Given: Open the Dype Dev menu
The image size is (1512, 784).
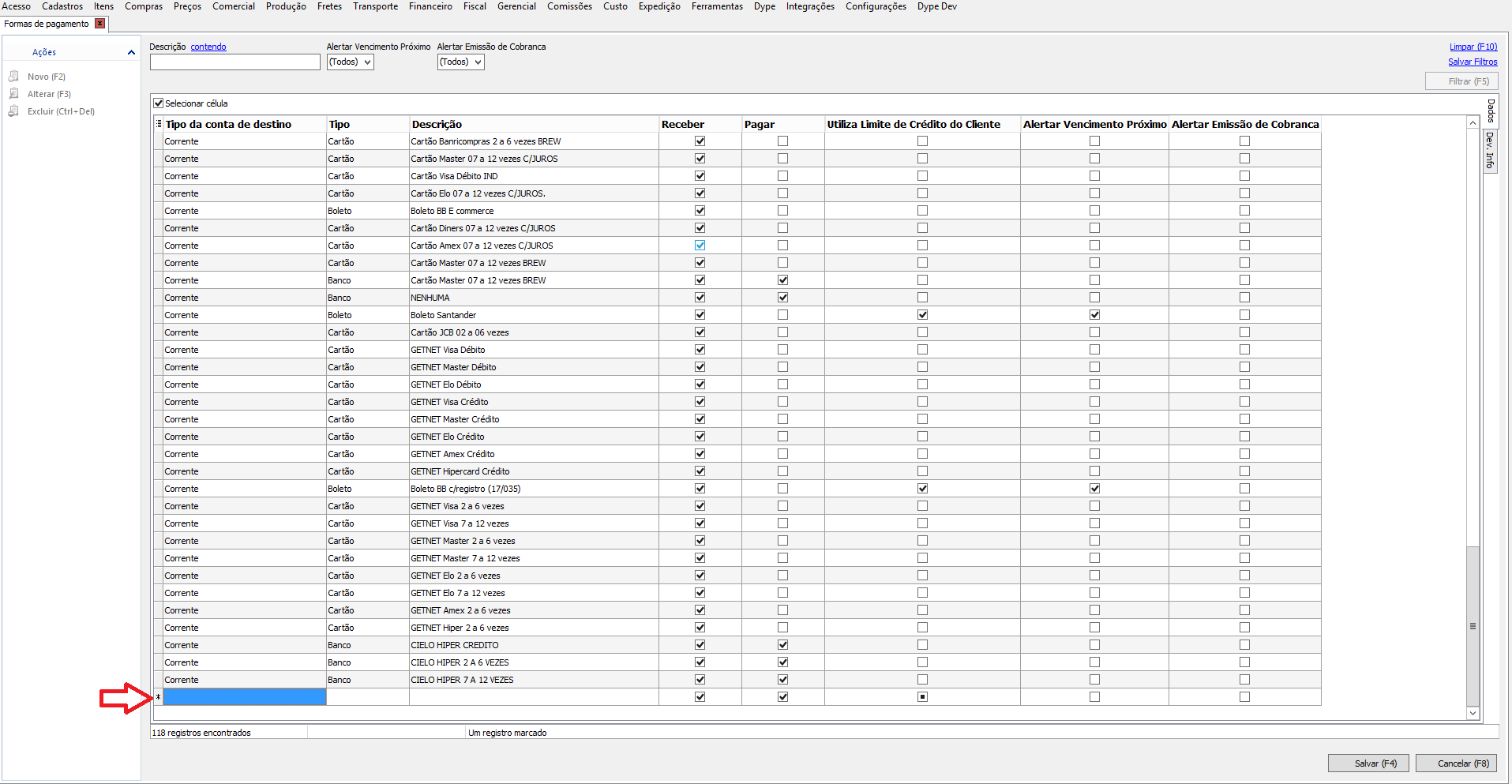Looking at the screenshot, I should coord(936,6).
